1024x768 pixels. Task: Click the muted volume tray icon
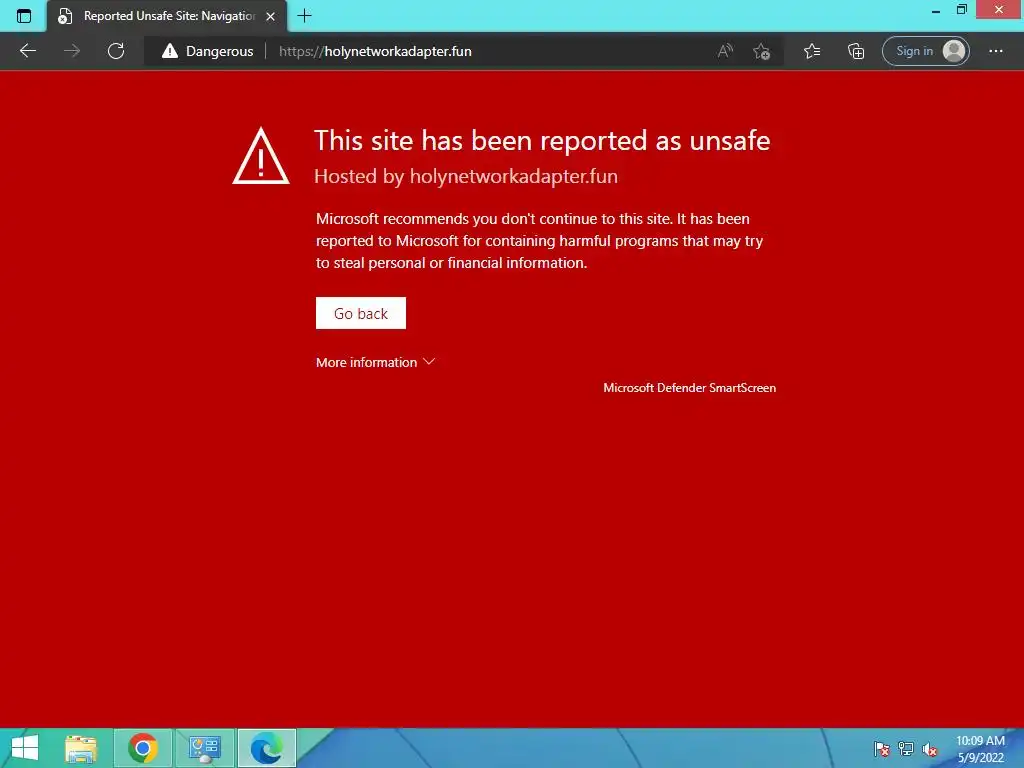coord(929,749)
